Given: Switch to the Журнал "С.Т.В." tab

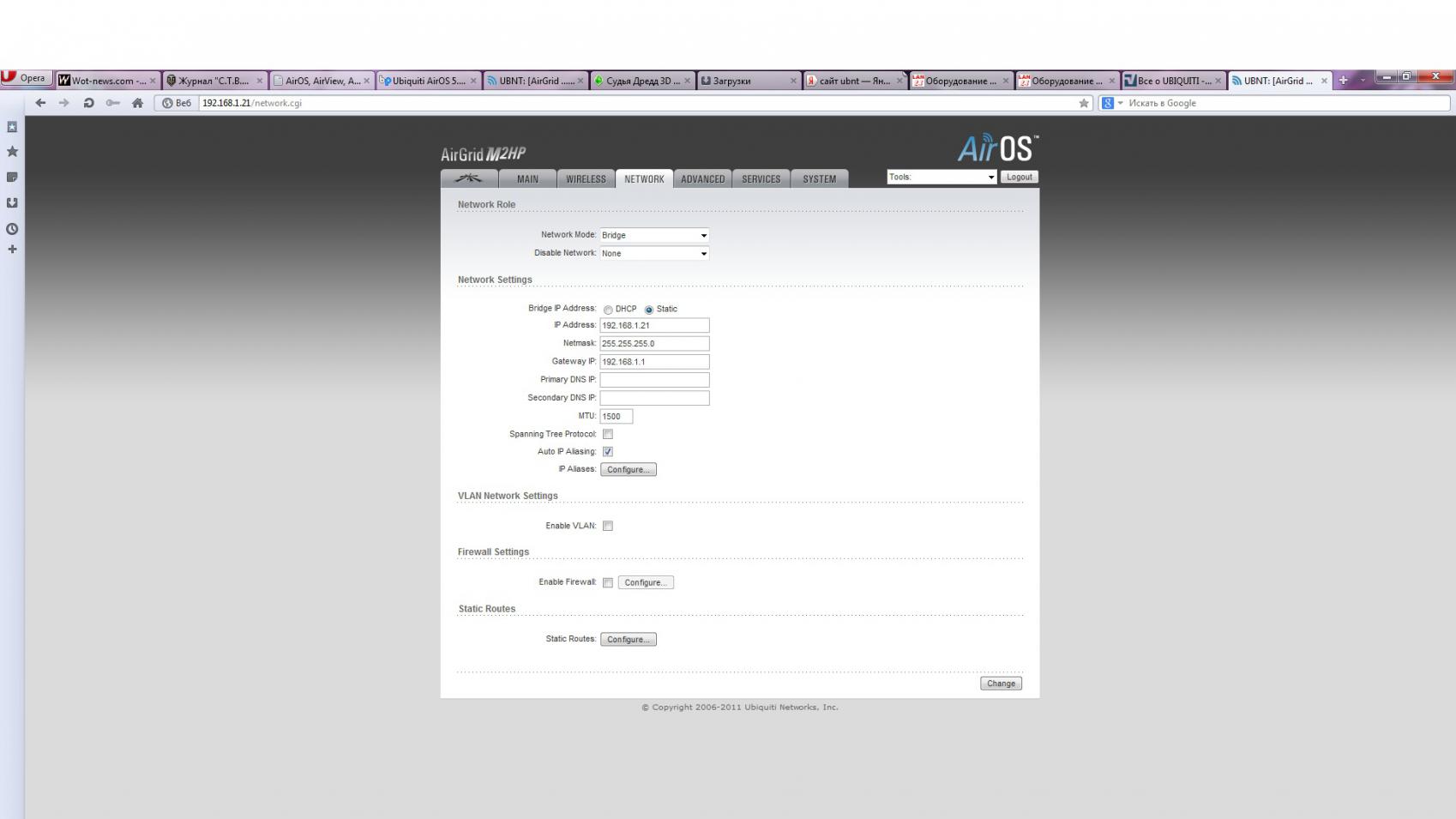Looking at the screenshot, I should click(x=214, y=81).
